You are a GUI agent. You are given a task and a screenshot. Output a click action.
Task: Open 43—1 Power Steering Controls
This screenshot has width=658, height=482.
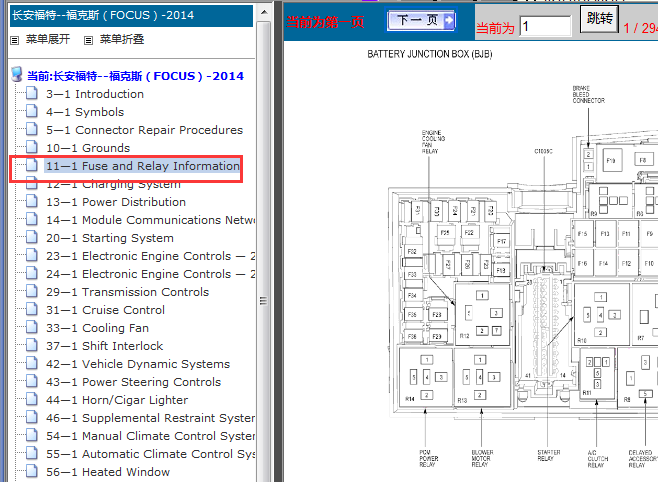(x=133, y=383)
